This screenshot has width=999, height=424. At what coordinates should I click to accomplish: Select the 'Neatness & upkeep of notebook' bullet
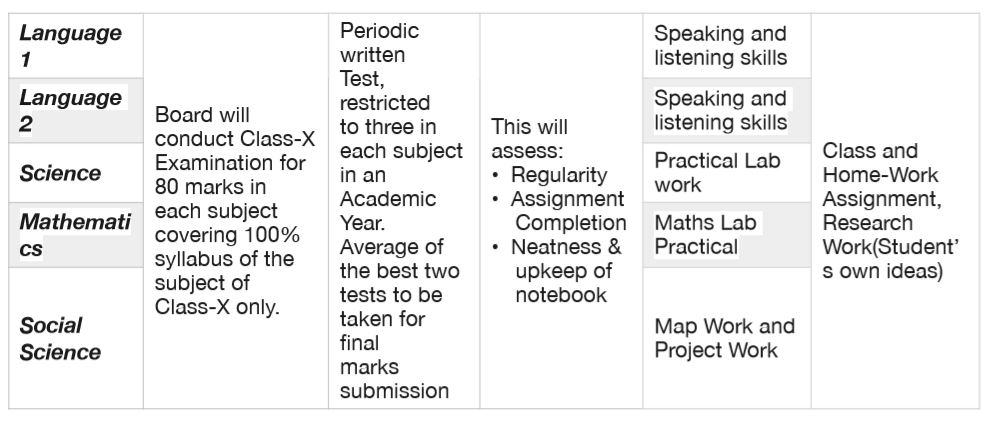(567, 269)
